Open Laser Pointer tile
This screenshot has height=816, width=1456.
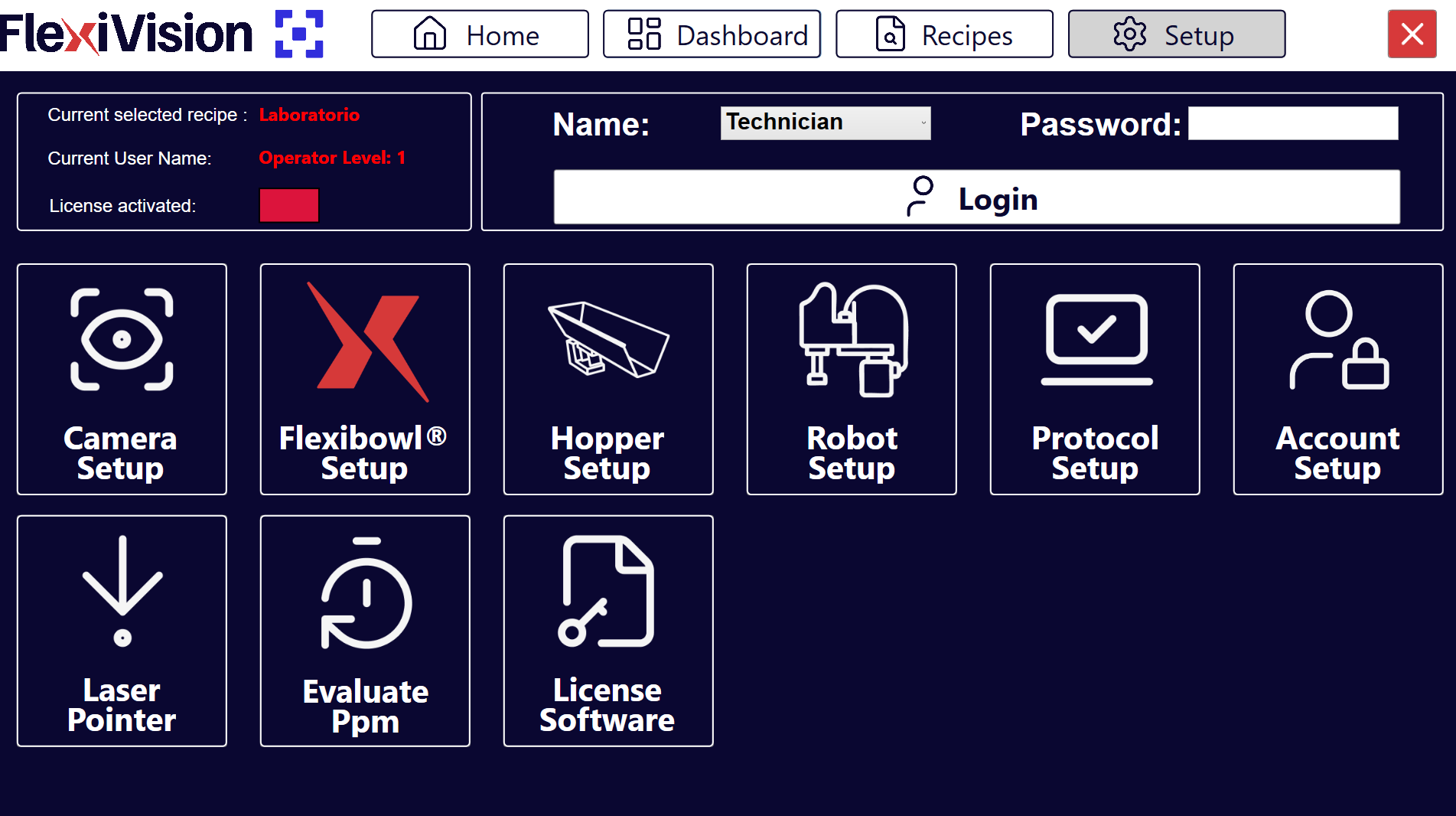(x=122, y=631)
